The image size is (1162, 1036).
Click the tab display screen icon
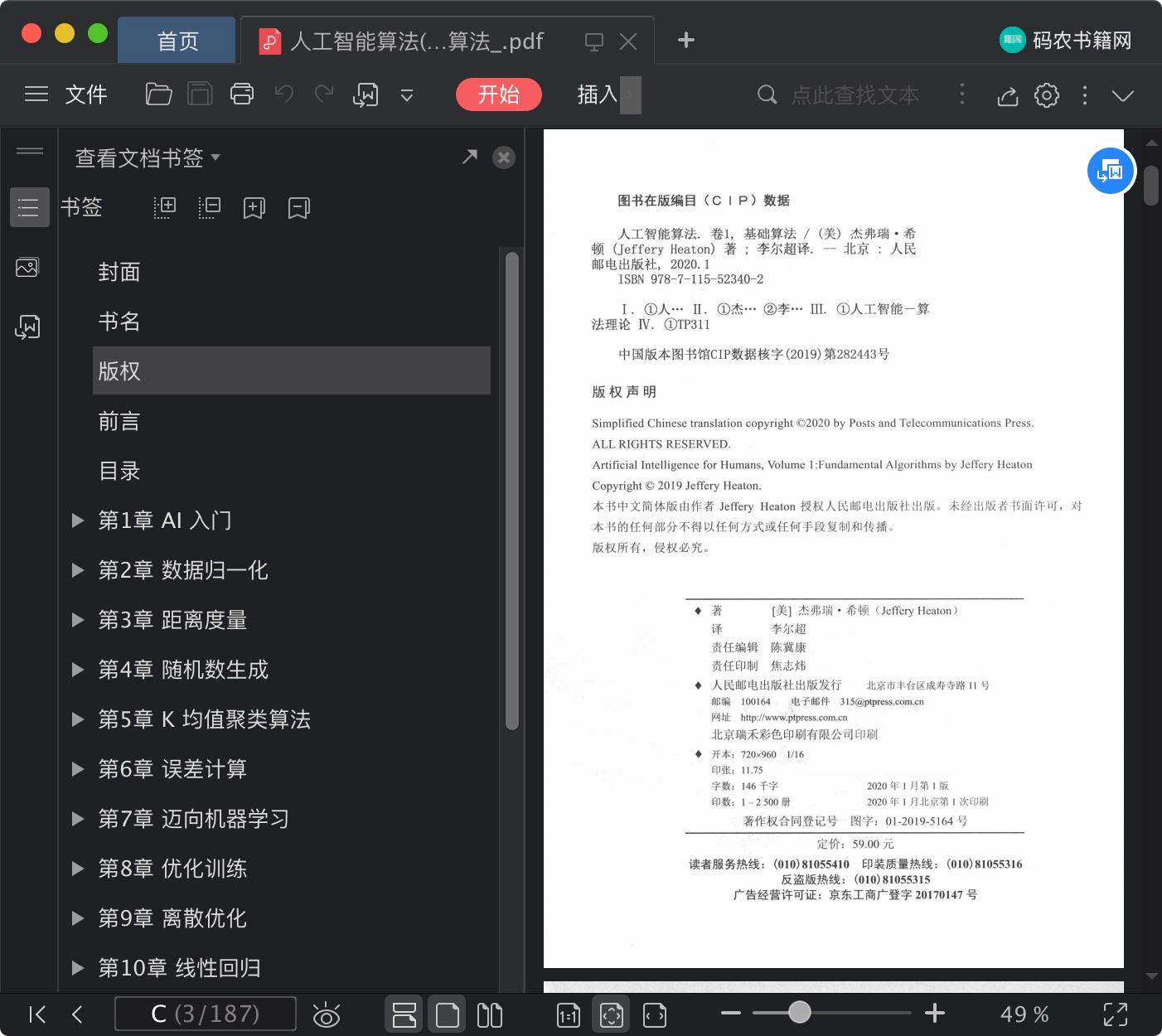pos(594,41)
